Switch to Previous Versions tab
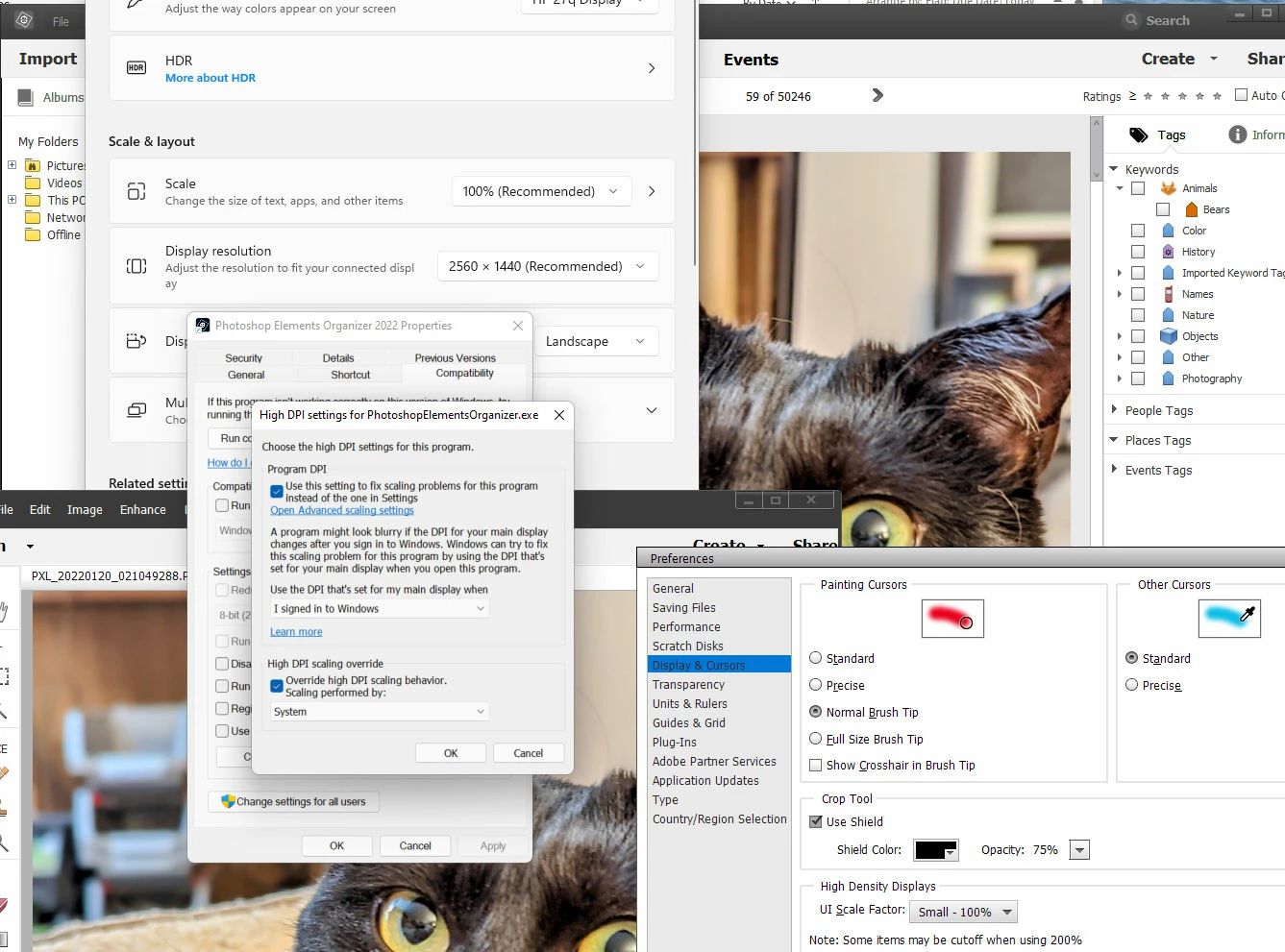Screen dimensions: 1285x952 pos(456,358)
